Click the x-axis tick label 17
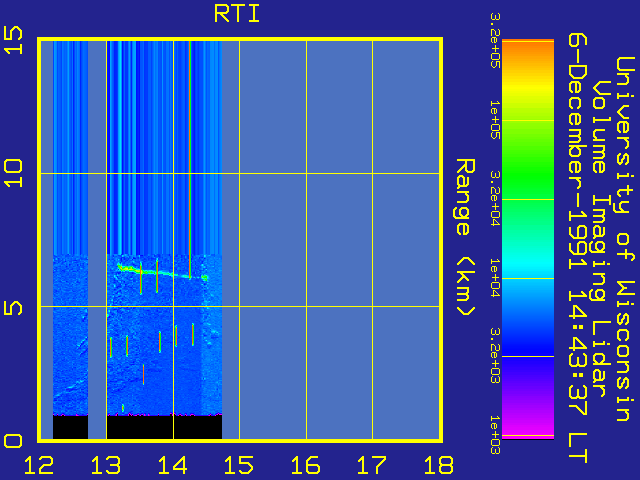Viewport: 640px width, 480px height. pos(372,465)
